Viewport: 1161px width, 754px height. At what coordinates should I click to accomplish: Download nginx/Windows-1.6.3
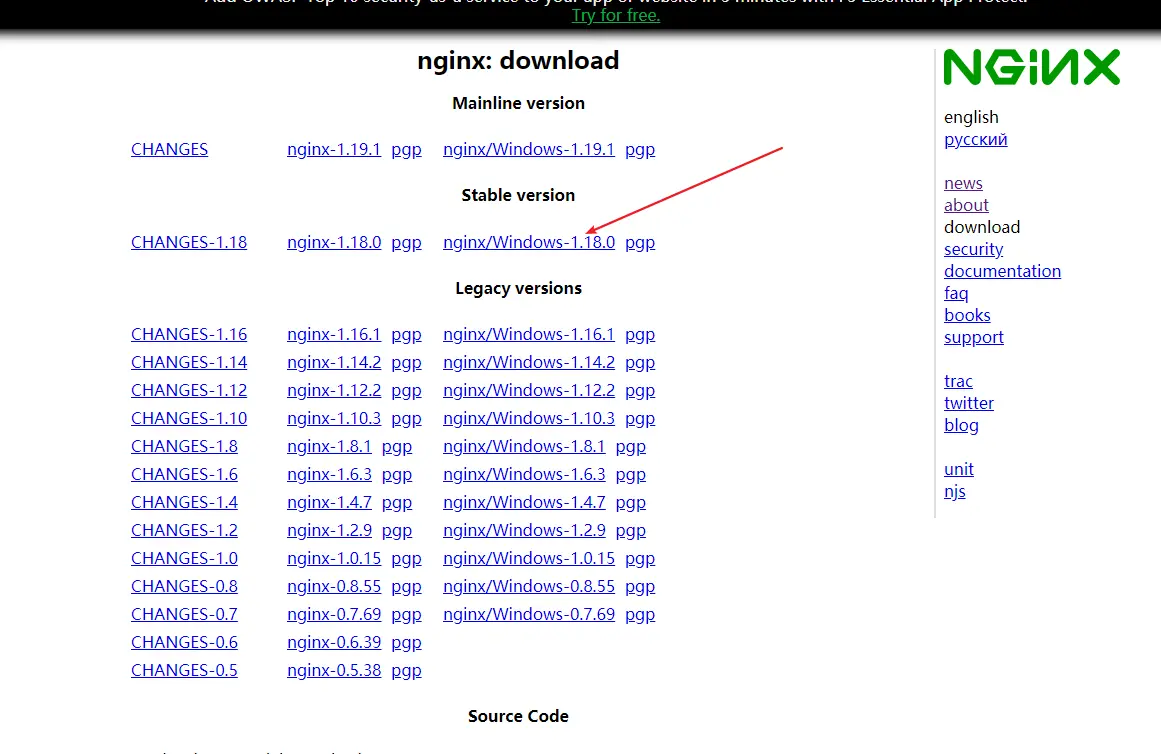524,474
